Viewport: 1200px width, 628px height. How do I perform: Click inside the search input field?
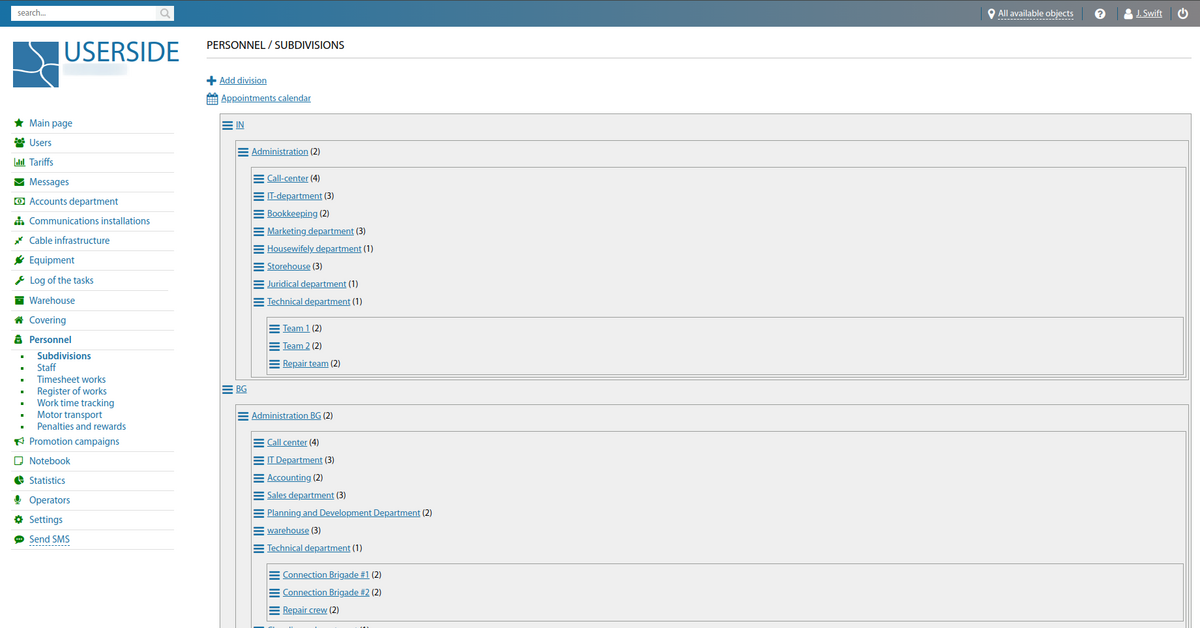[85, 14]
